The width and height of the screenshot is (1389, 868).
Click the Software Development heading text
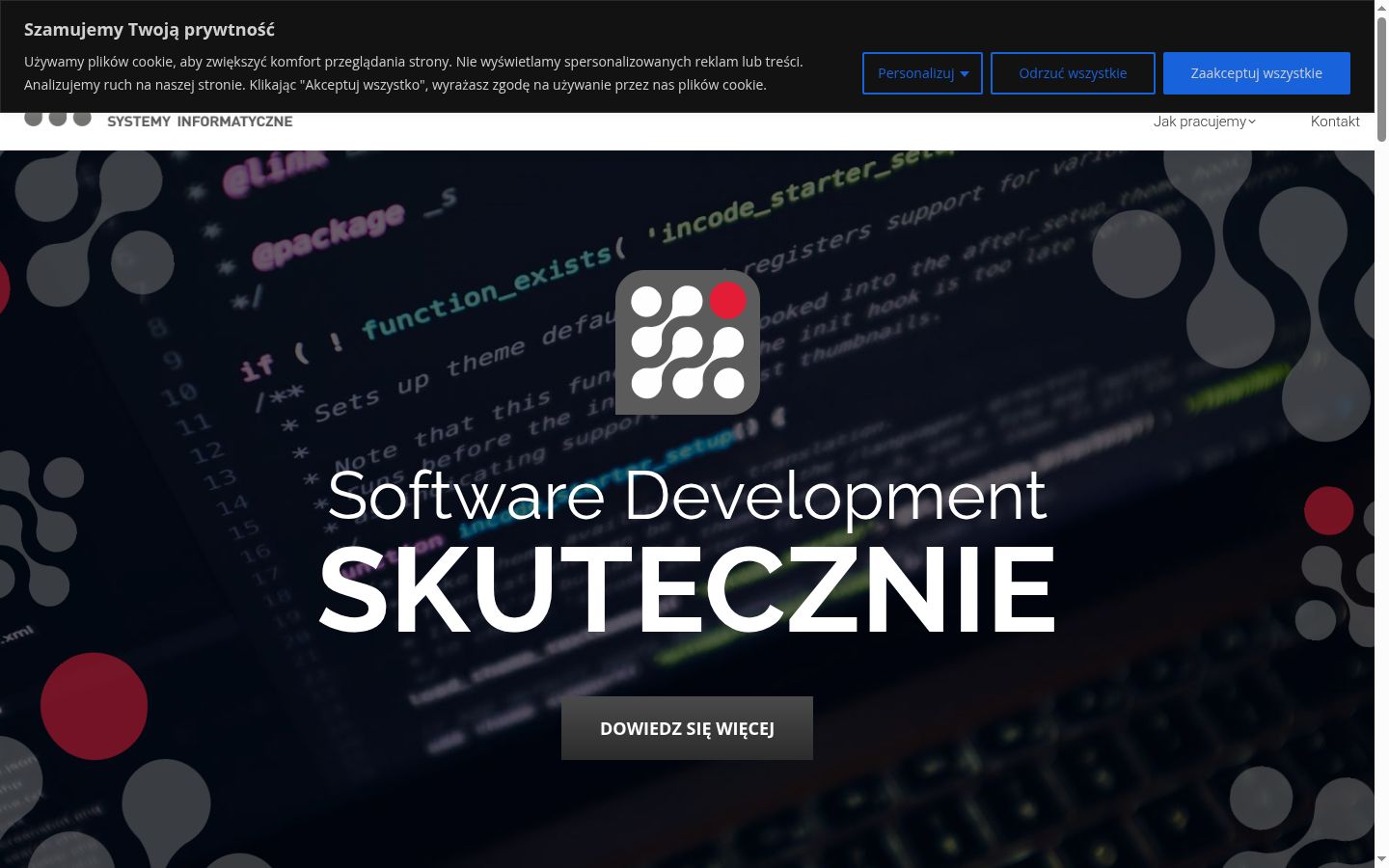(x=687, y=496)
